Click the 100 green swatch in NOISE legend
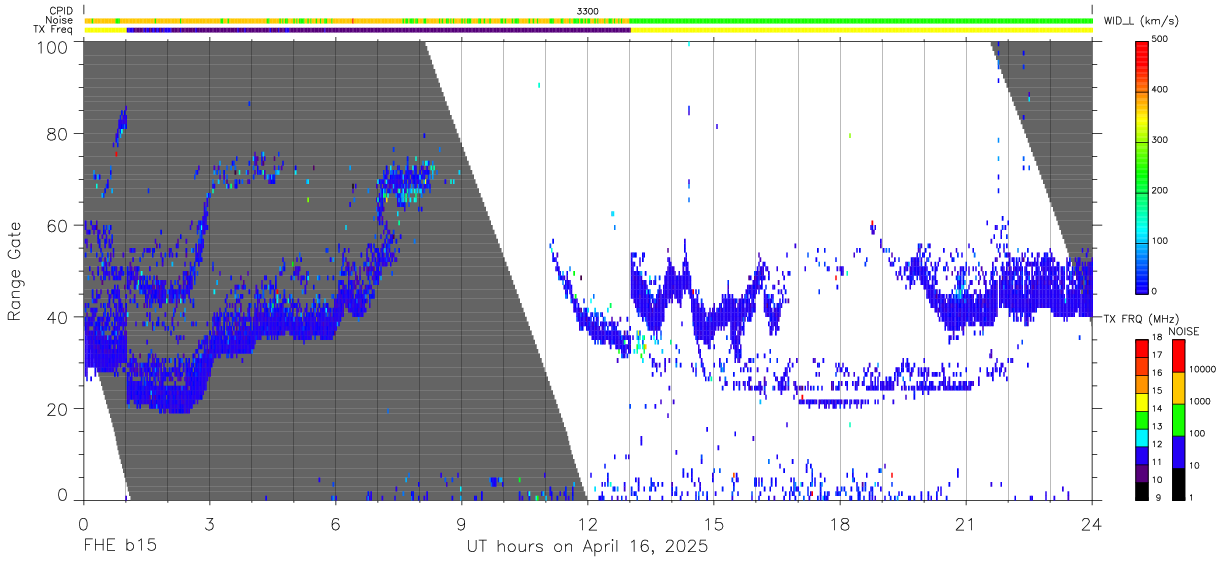Image resolution: width=1228 pixels, height=567 pixels. tap(1178, 419)
